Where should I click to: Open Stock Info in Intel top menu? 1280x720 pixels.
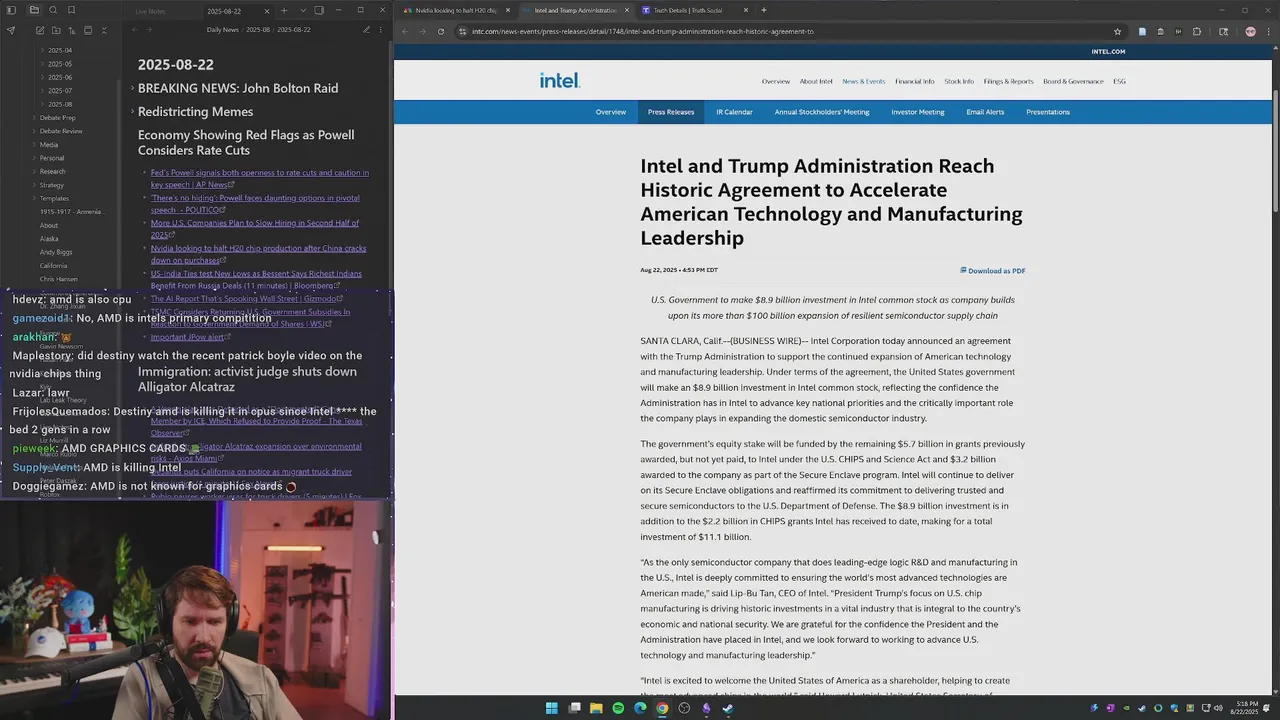click(x=959, y=81)
